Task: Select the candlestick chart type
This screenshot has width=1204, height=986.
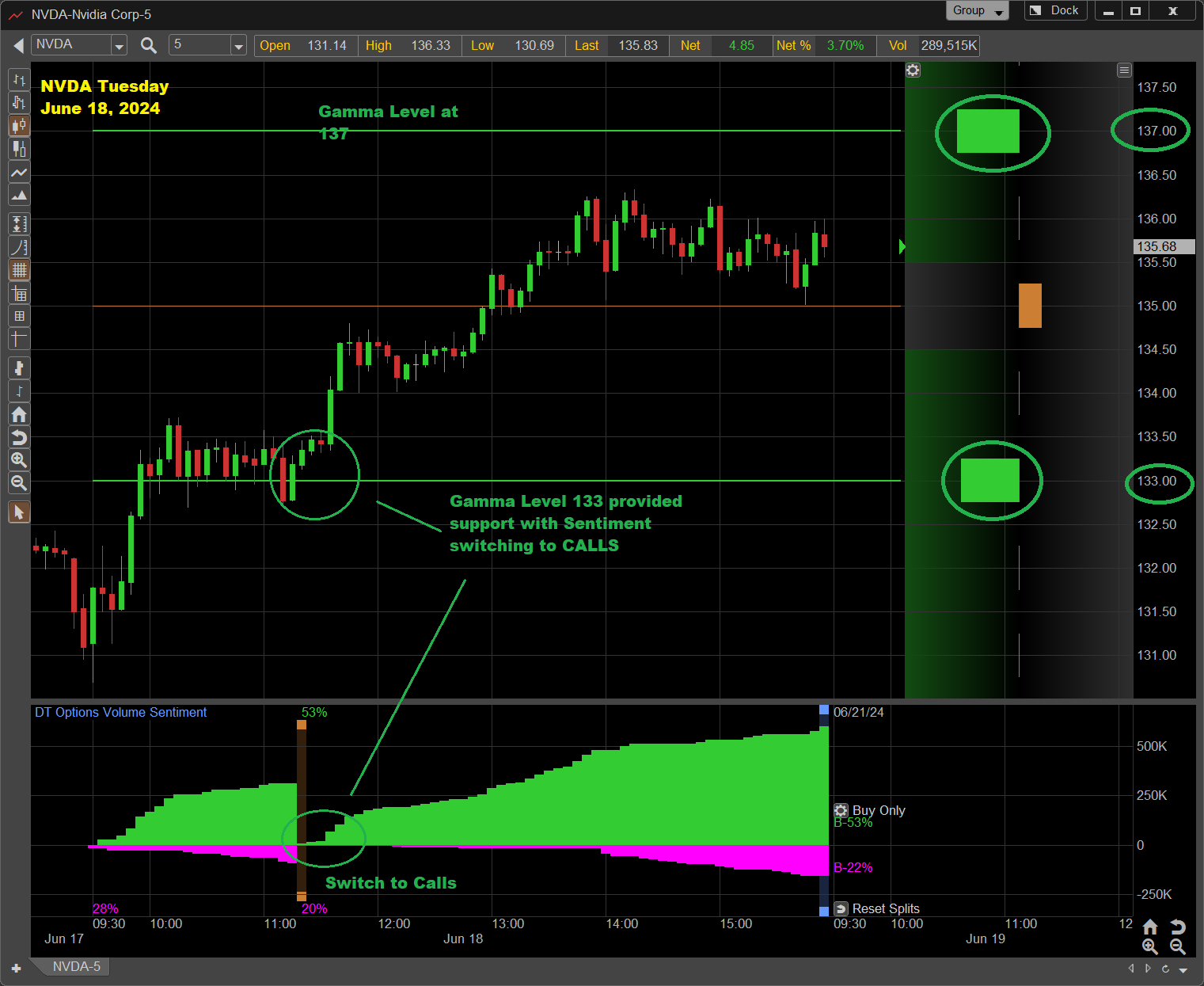Action: pos(19,125)
